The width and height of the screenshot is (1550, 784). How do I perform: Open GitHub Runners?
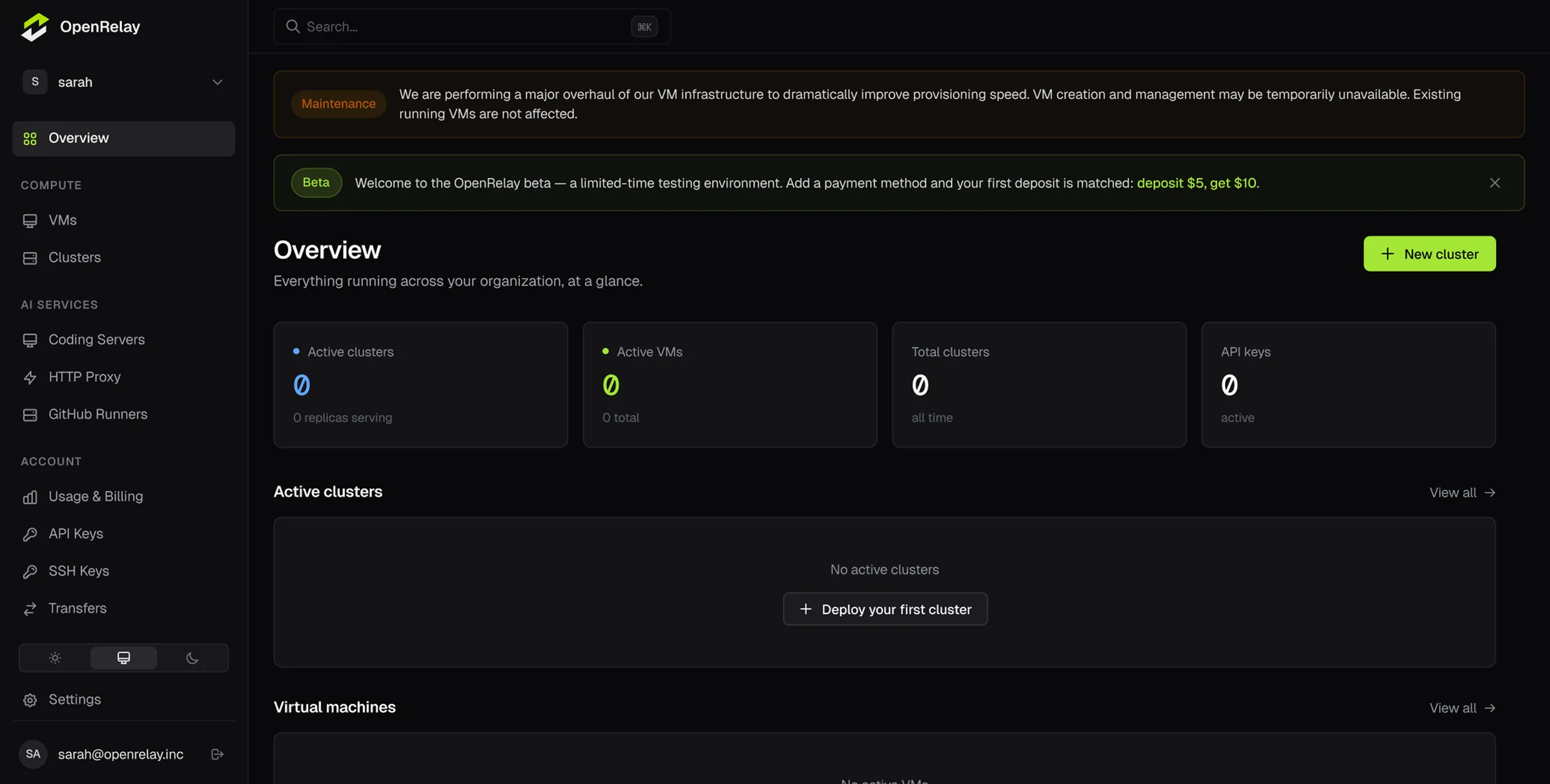[123, 415]
